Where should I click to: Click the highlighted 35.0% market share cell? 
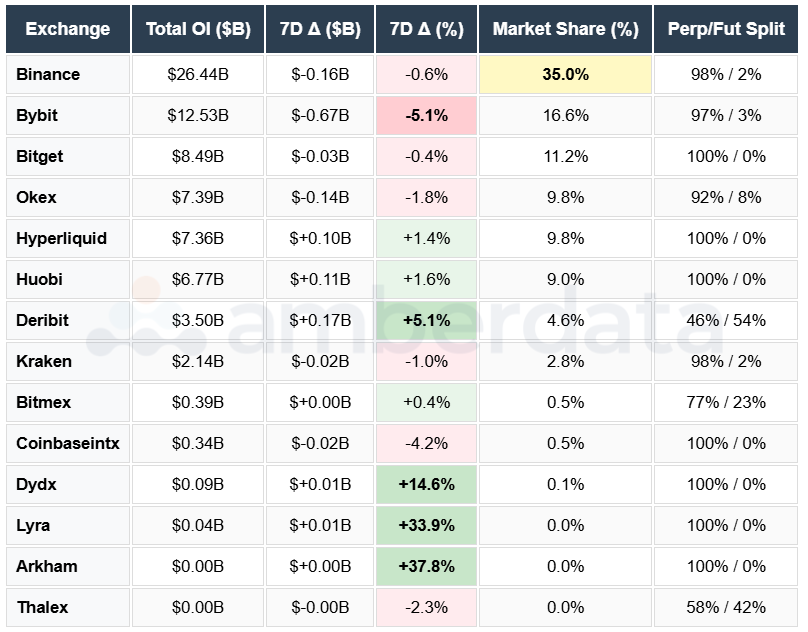coord(565,74)
